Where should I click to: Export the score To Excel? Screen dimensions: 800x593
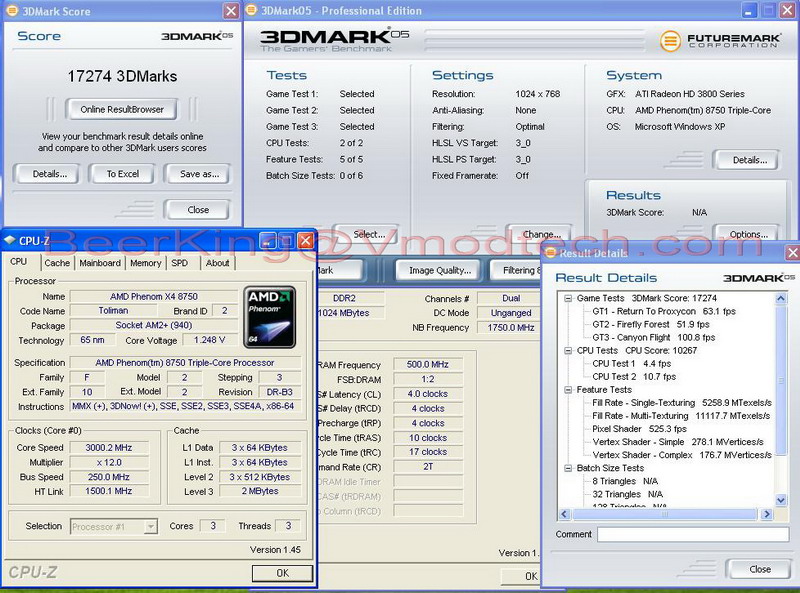[122, 174]
